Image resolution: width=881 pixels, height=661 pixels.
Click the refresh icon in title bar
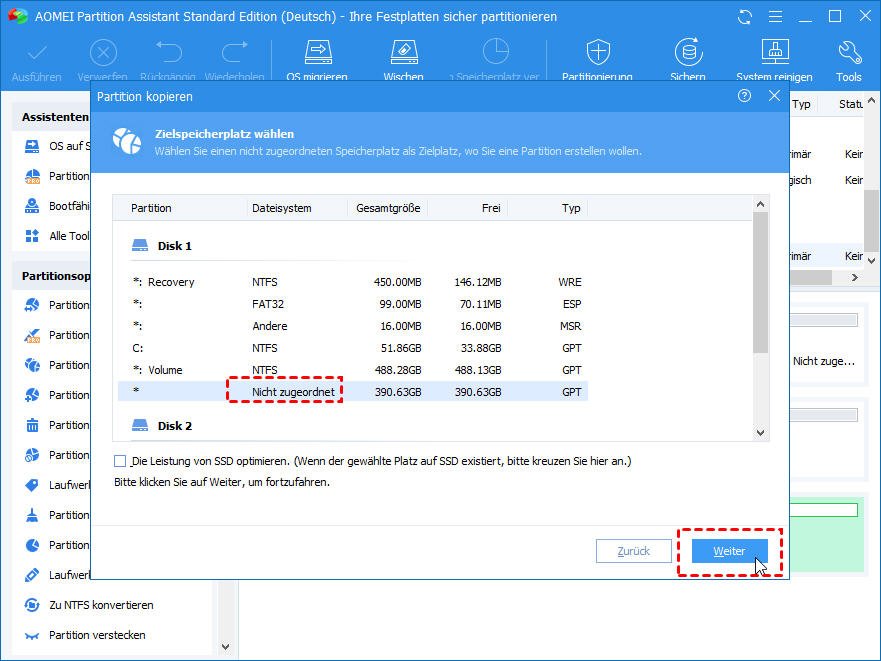[744, 17]
